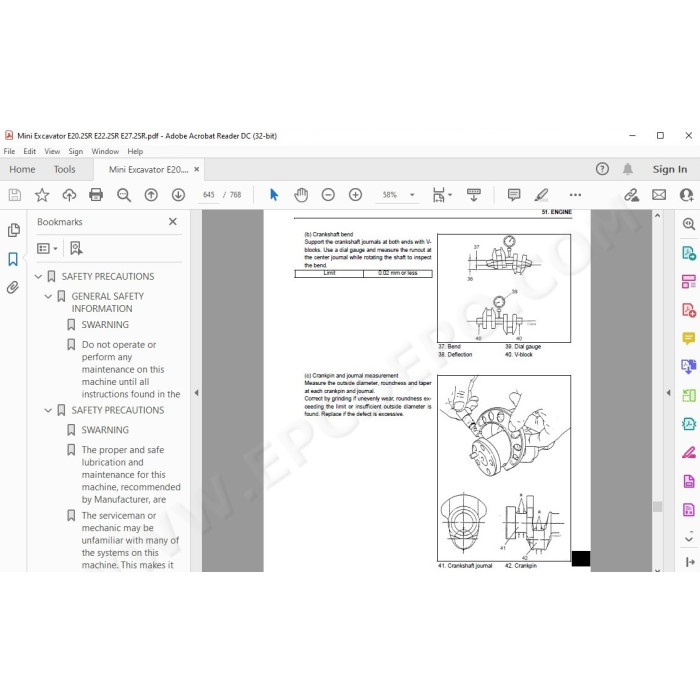Open the Add comment tool
This screenshot has width=700, height=700.
coord(514,195)
